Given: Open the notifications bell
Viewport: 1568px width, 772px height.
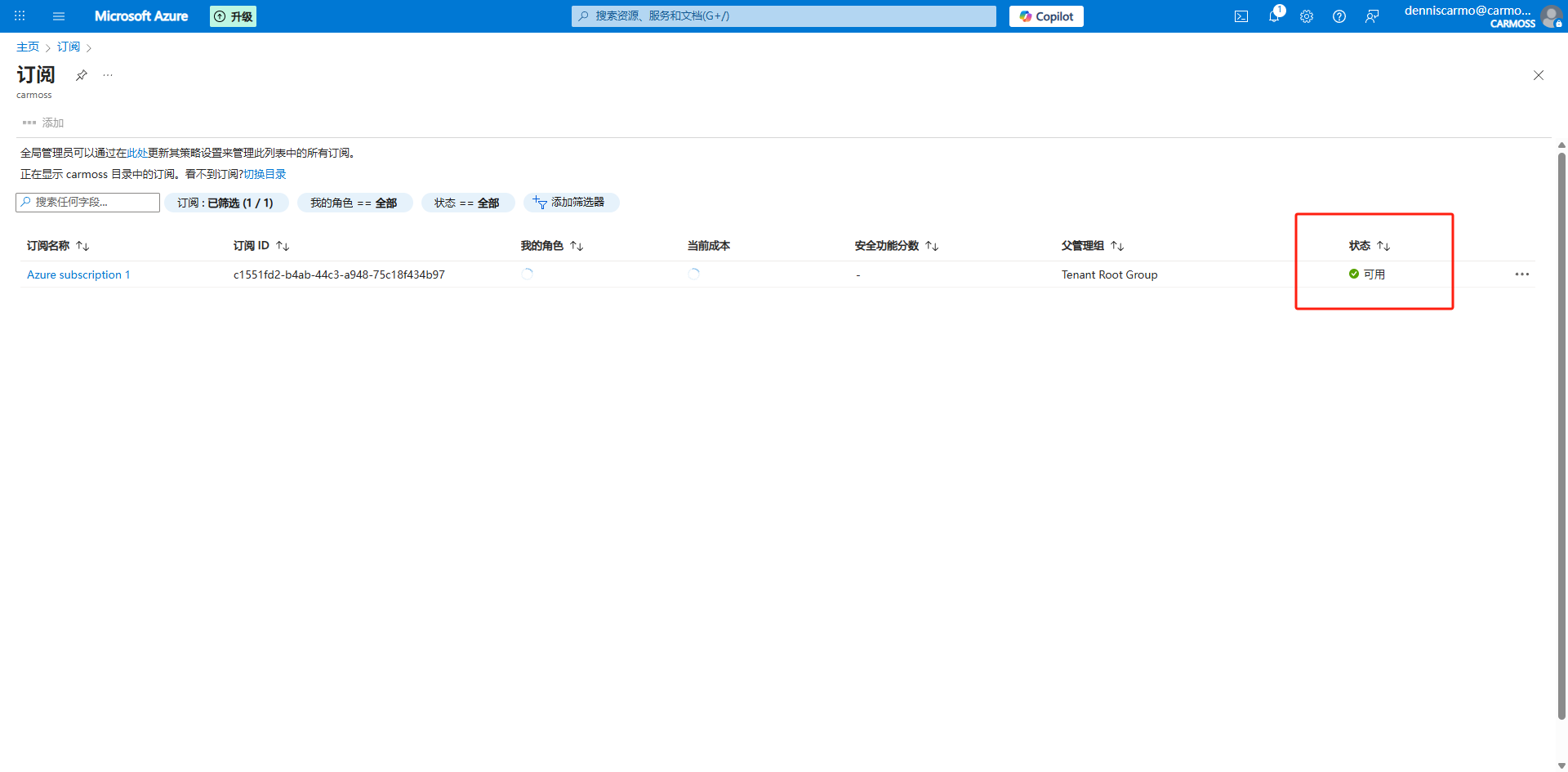Looking at the screenshot, I should pyautogui.click(x=1274, y=16).
